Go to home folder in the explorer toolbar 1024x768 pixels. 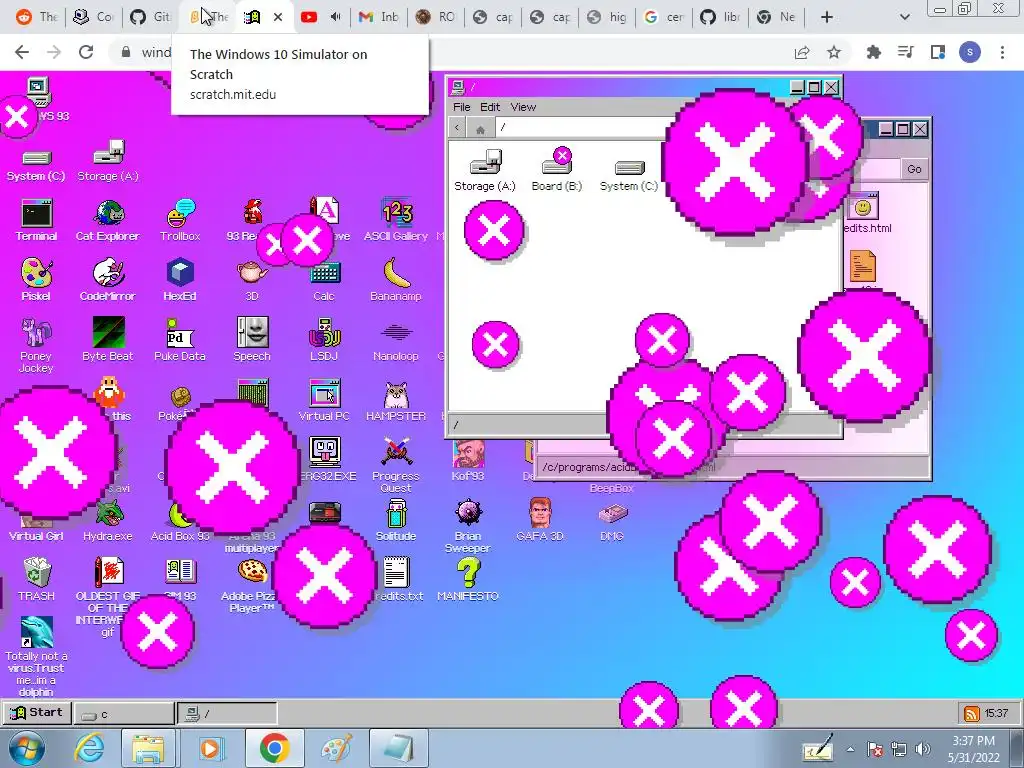pos(481,128)
